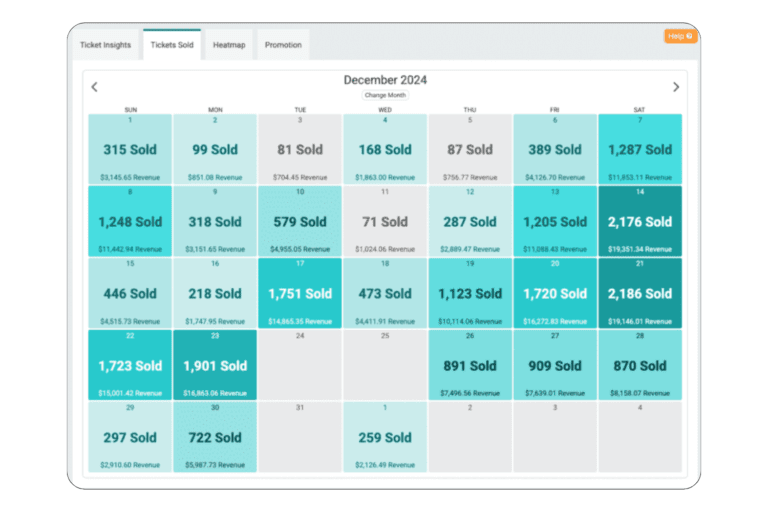Viewport: 768px width, 512px height.
Task: Click December 7 cell showing 1,287 Sold
Action: coord(640,150)
